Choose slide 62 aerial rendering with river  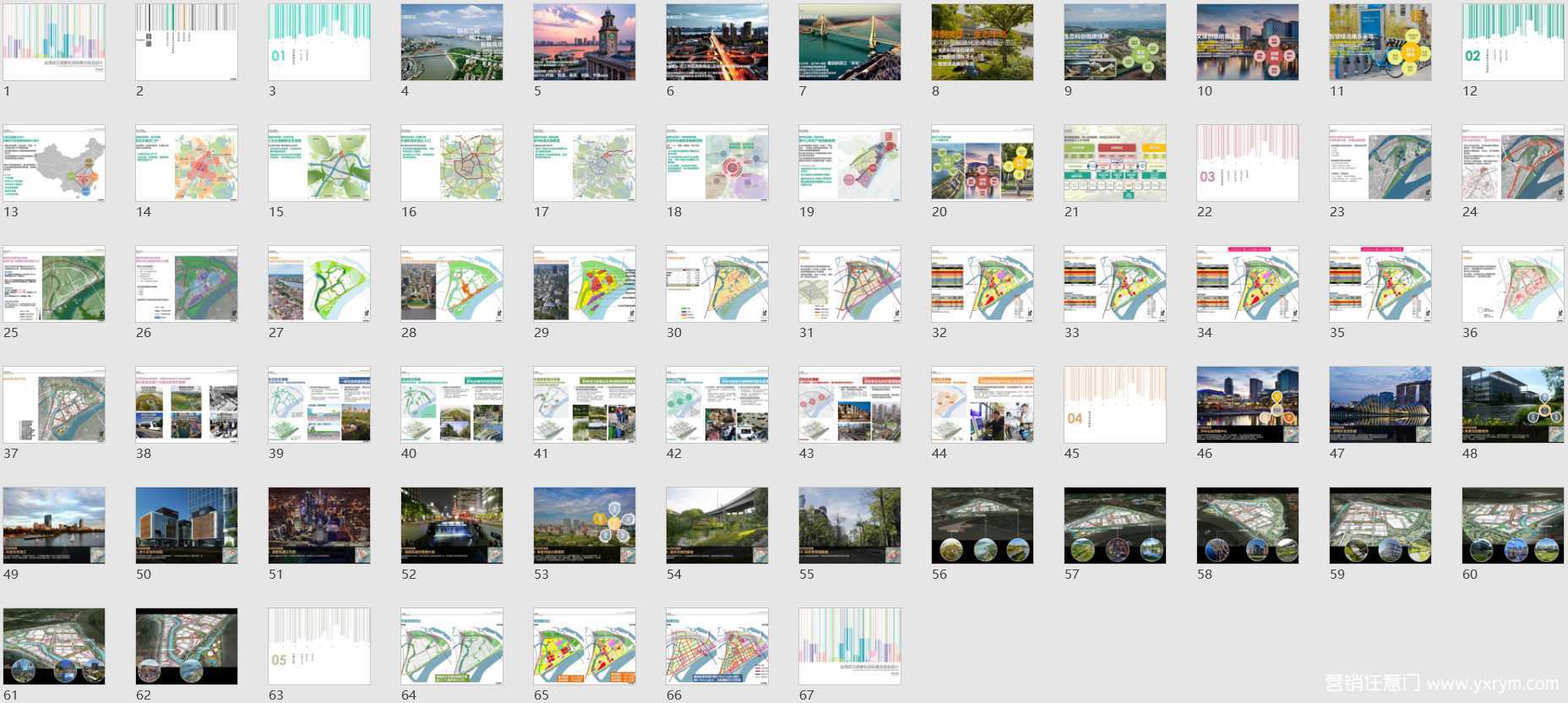pyautogui.click(x=187, y=646)
